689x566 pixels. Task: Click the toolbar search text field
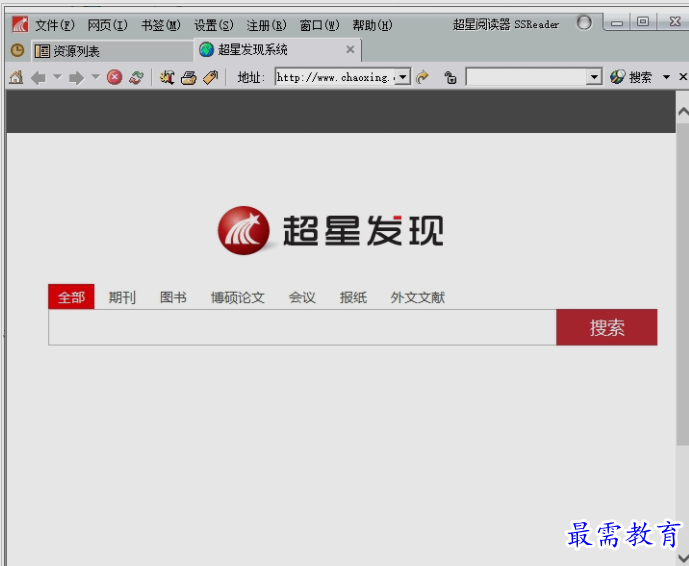coord(526,77)
